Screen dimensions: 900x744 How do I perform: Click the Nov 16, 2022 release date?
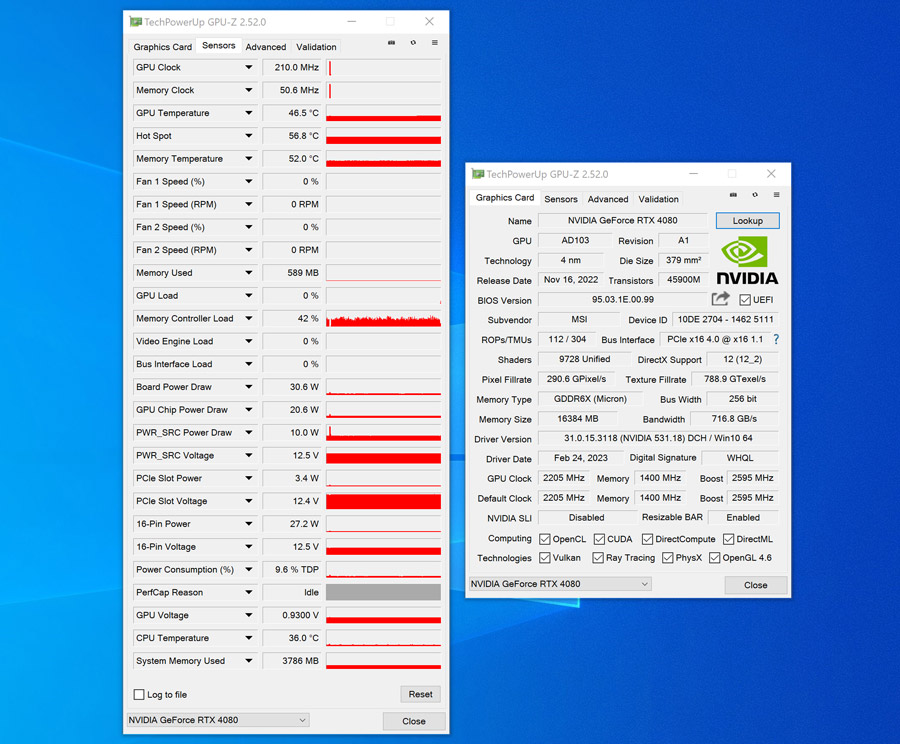pyautogui.click(x=571, y=280)
